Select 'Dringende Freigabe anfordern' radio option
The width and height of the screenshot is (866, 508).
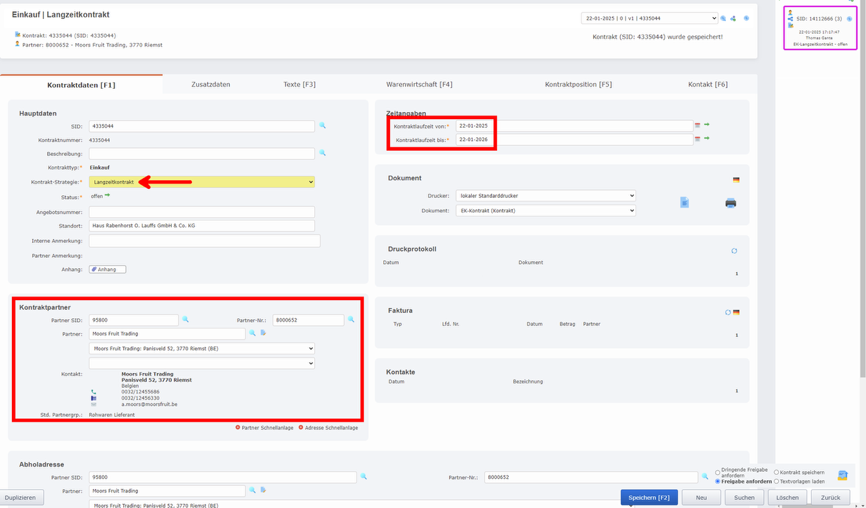(718, 472)
